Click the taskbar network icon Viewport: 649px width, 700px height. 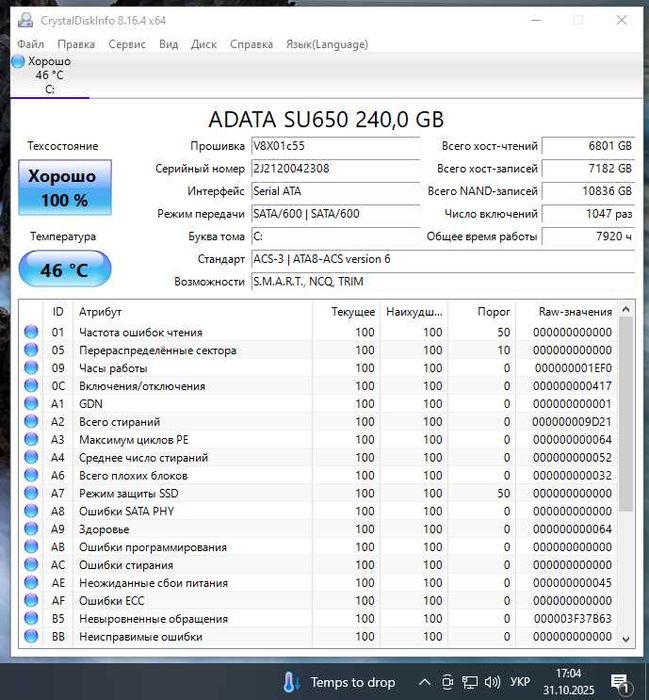click(x=470, y=682)
